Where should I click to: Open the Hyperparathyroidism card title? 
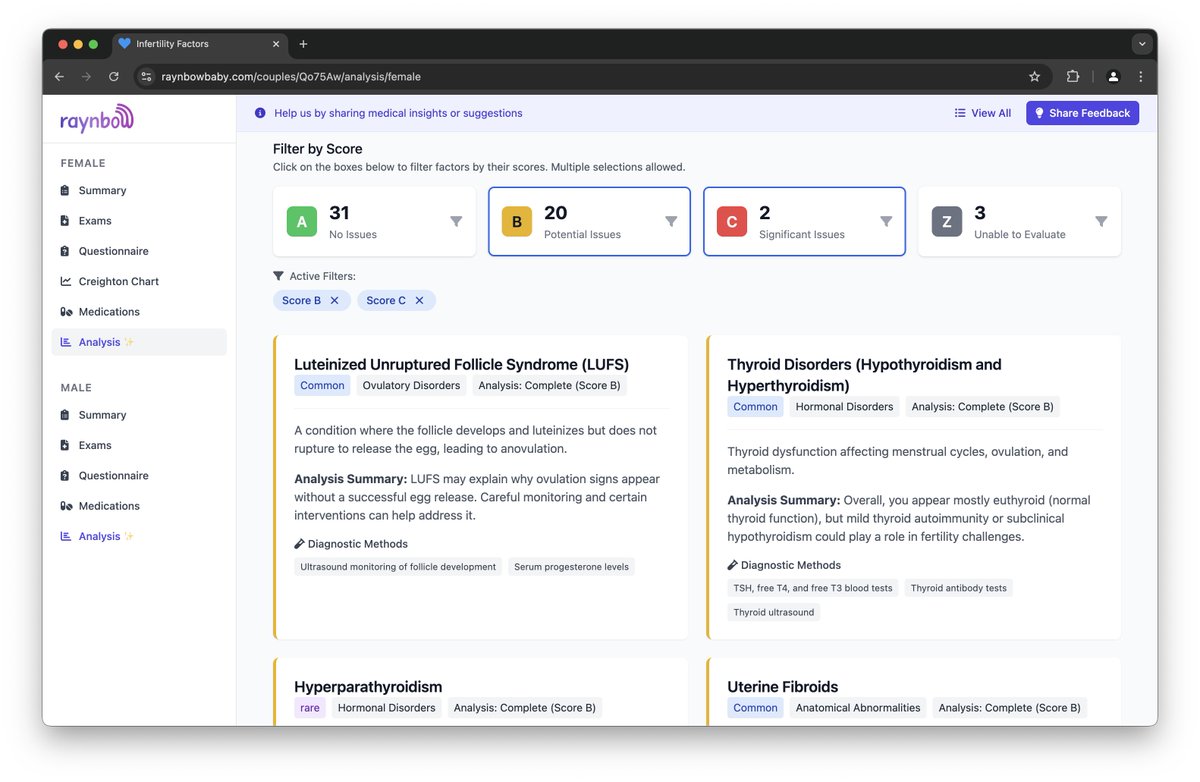(x=368, y=687)
